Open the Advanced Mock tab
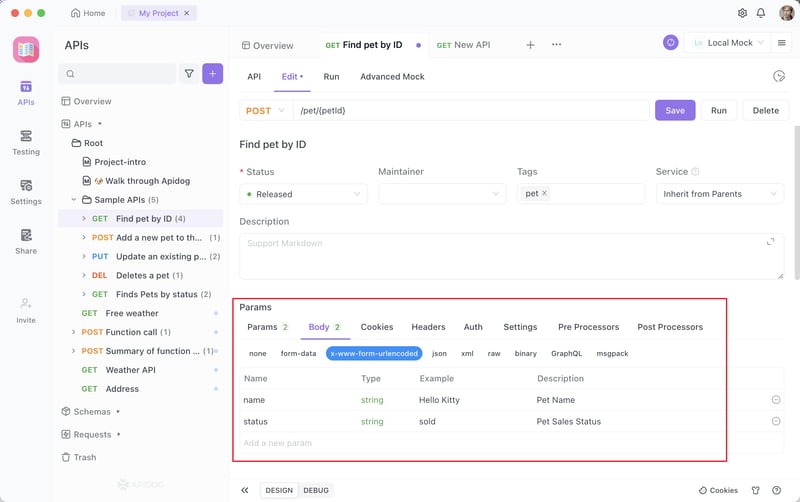Image resolution: width=800 pixels, height=502 pixels. (x=392, y=76)
